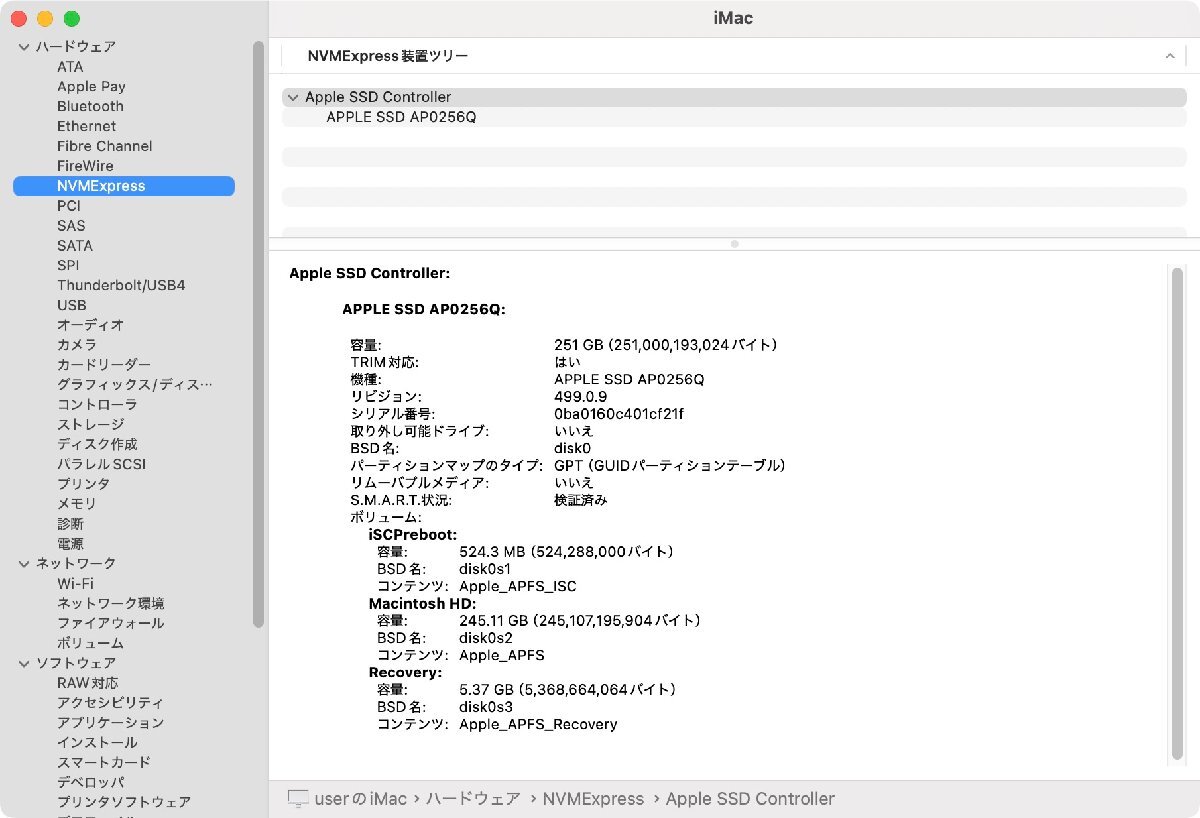Open プリンタ hardware info

coord(84,484)
